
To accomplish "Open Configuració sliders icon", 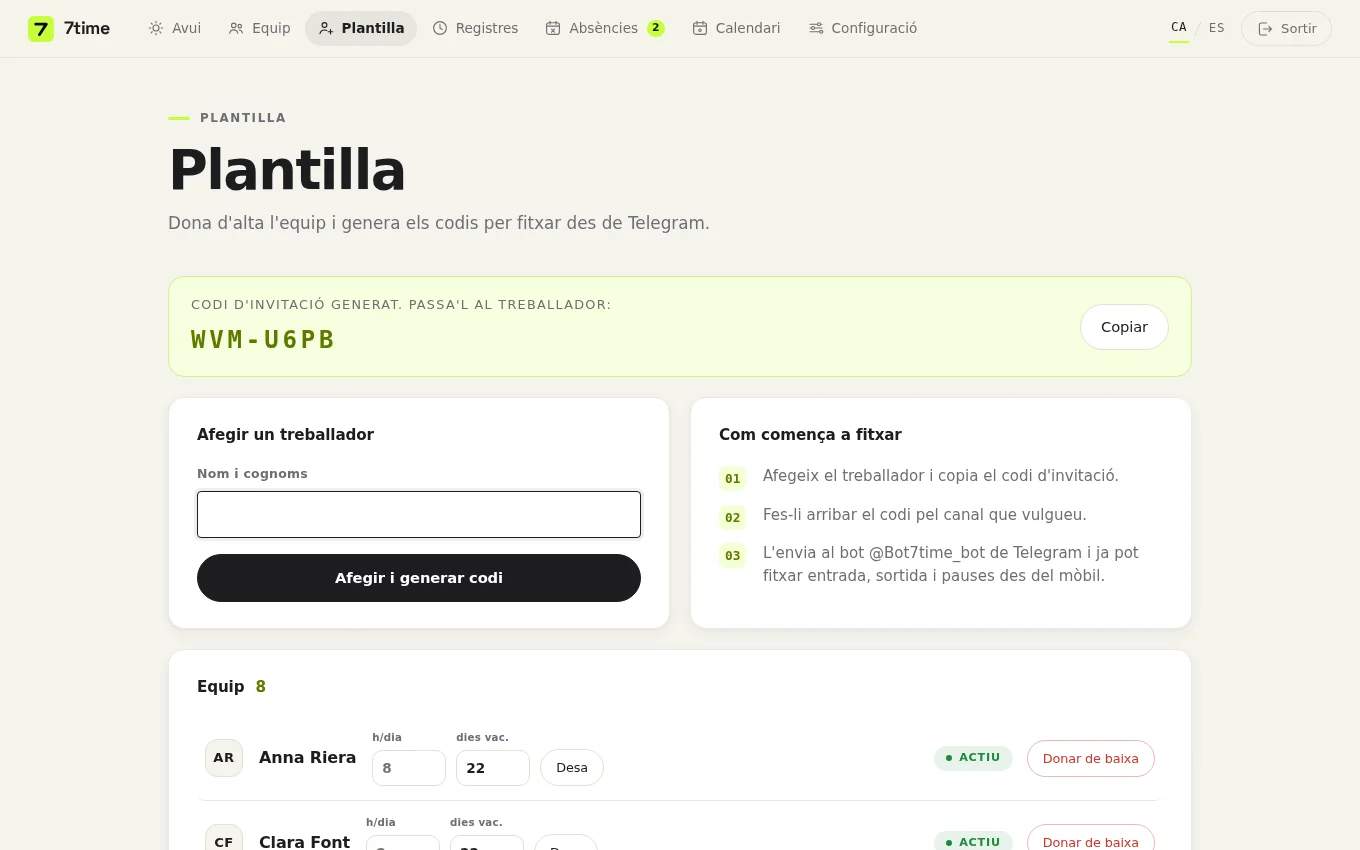I will 816,28.
